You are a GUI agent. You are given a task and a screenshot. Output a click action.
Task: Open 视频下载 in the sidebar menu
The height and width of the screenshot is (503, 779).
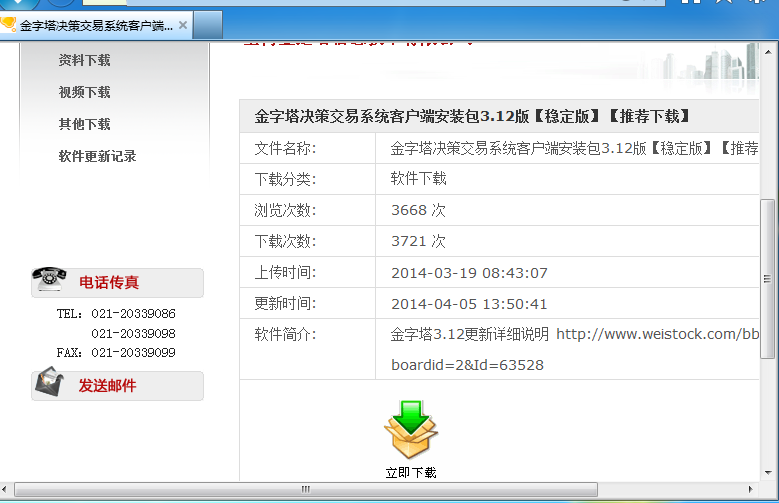coord(84,92)
